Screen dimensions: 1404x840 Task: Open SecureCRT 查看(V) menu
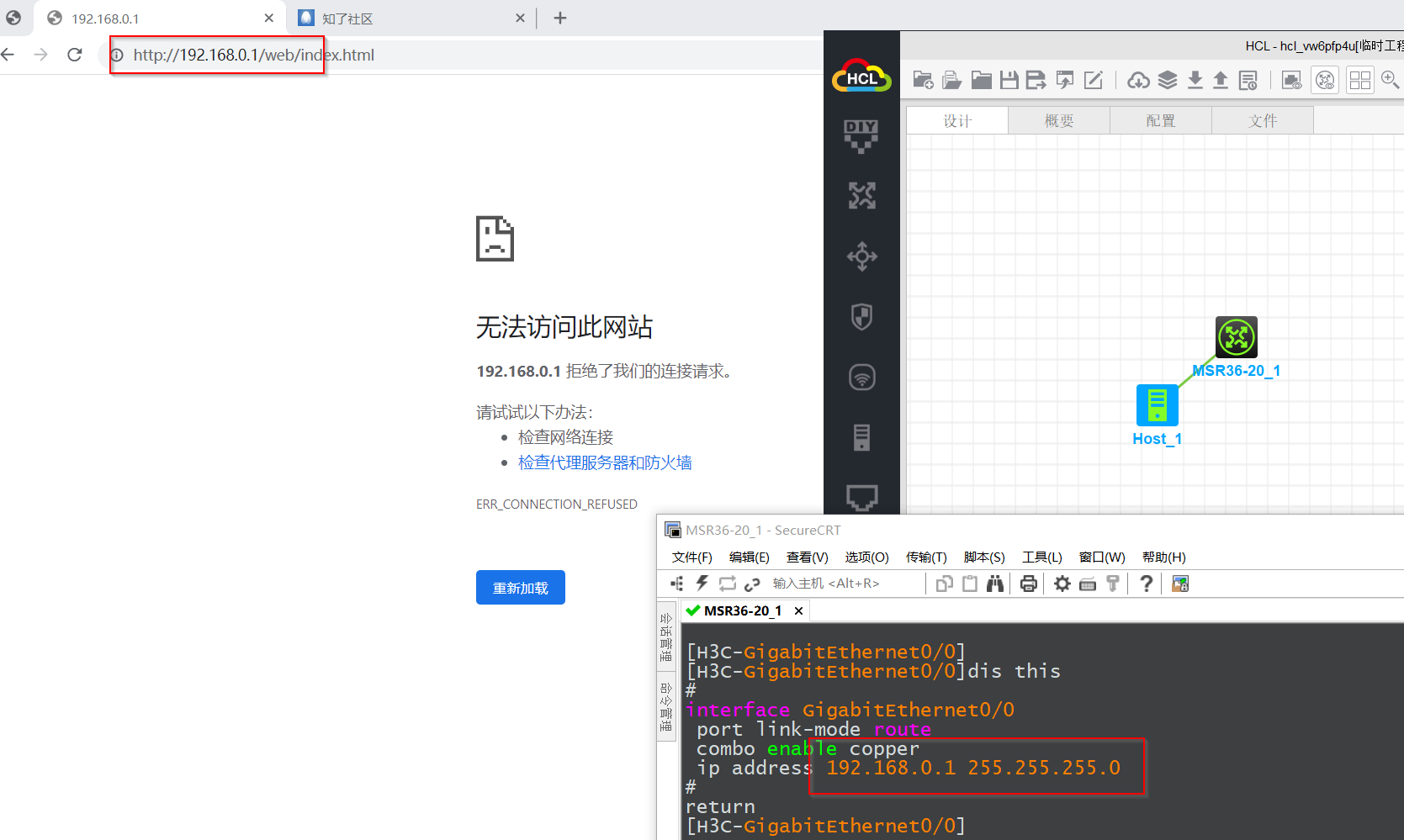coord(807,557)
